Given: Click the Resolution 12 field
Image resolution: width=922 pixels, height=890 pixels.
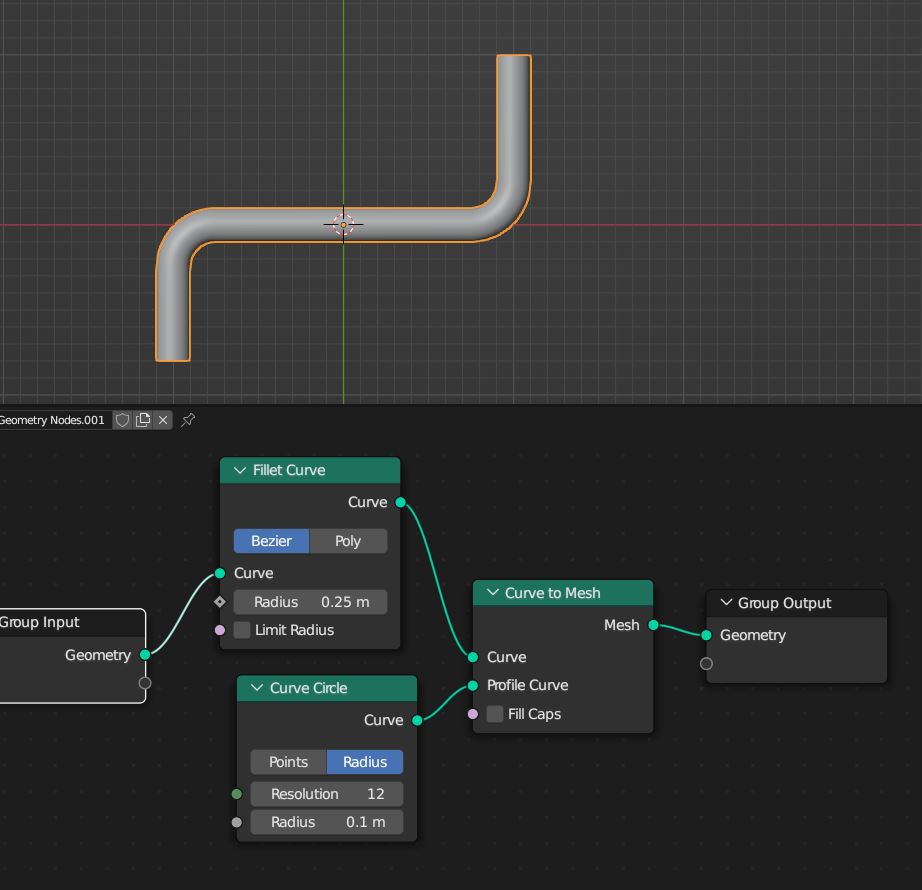Looking at the screenshot, I should (x=327, y=794).
